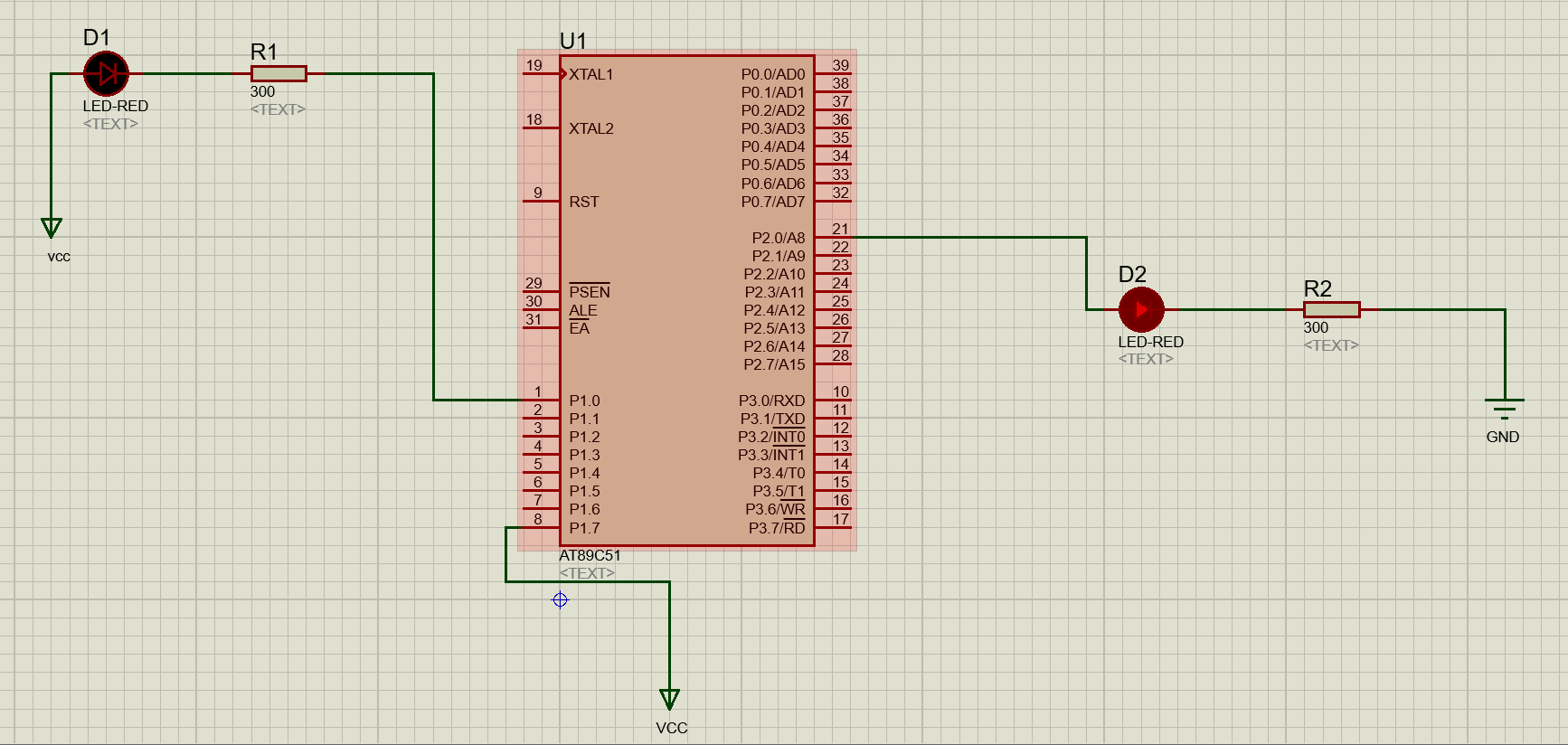Click pin number 9 beside RST
The image size is (1568, 745).
coord(538,193)
